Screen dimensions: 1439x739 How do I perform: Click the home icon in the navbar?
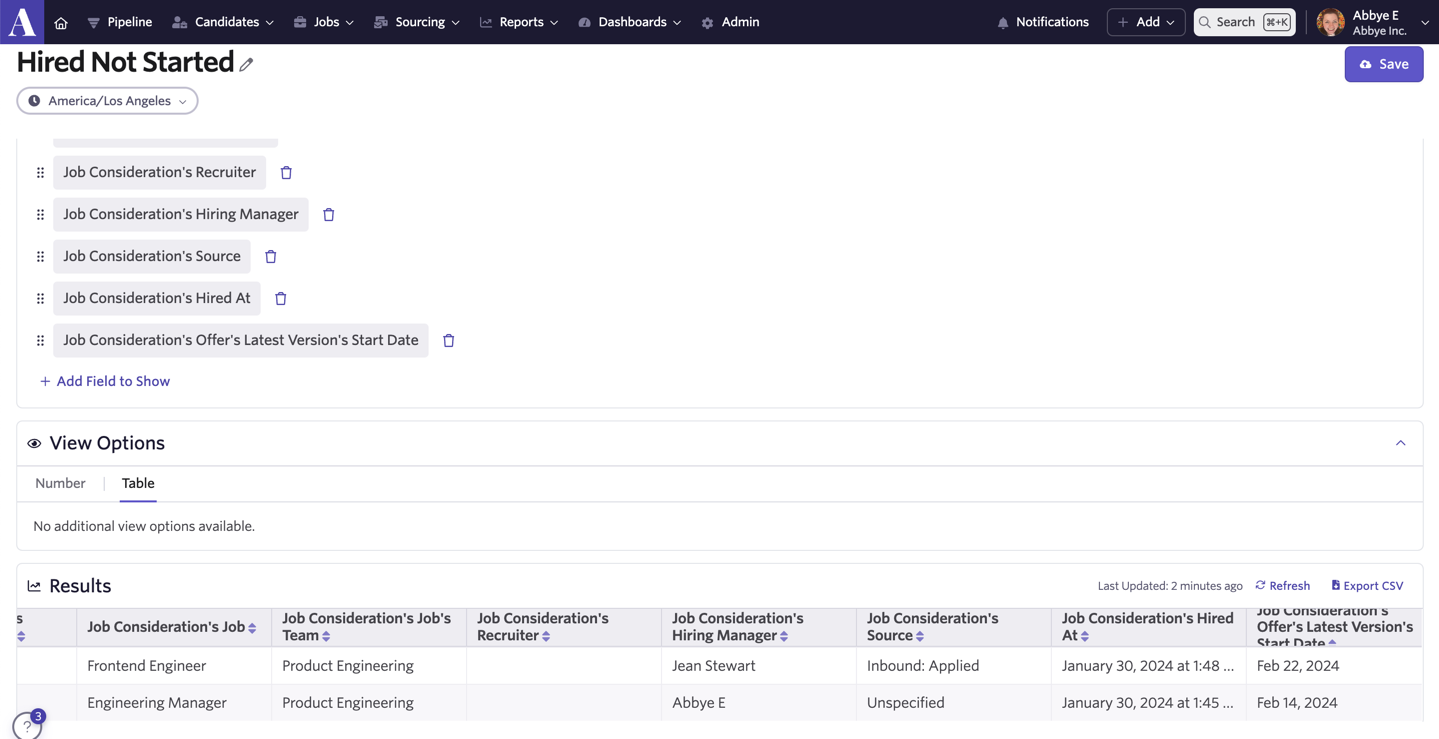(x=61, y=22)
